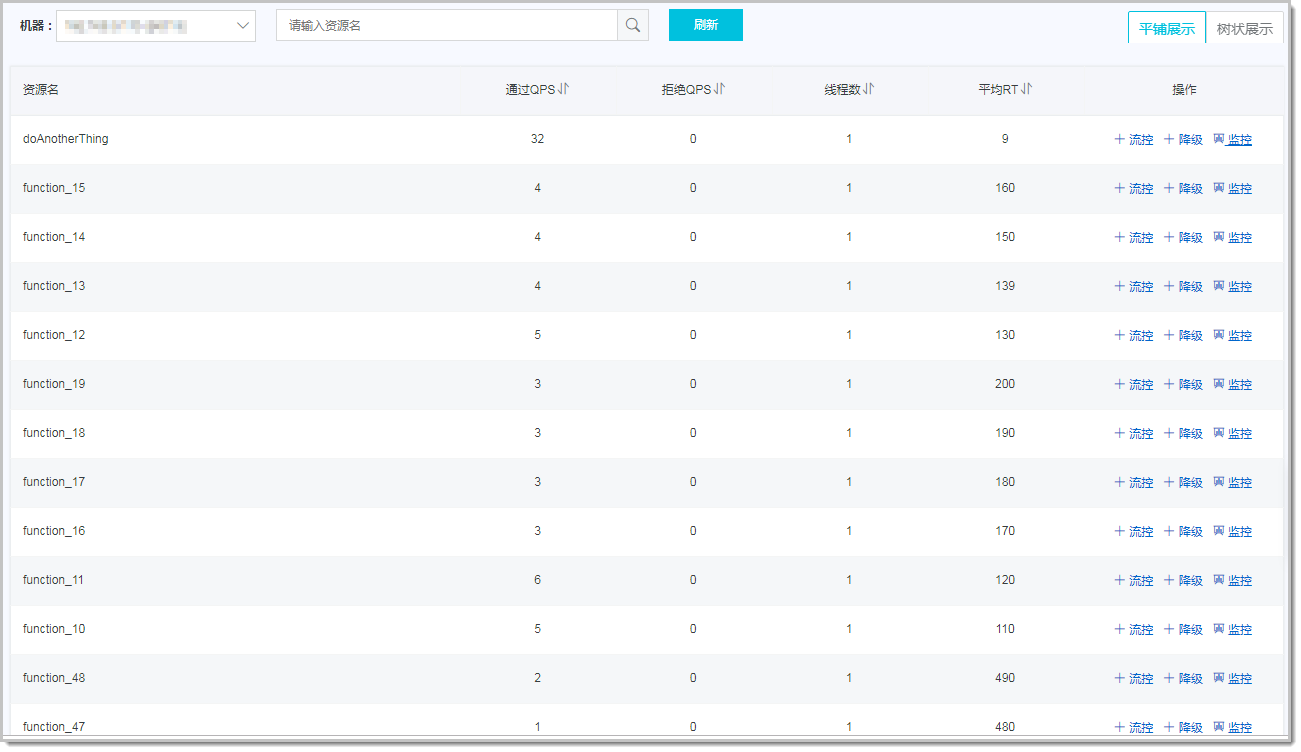Viewport: 1301px width, 752px height.
Task: Select the function_48 resource name
Action: pyautogui.click(x=54, y=678)
